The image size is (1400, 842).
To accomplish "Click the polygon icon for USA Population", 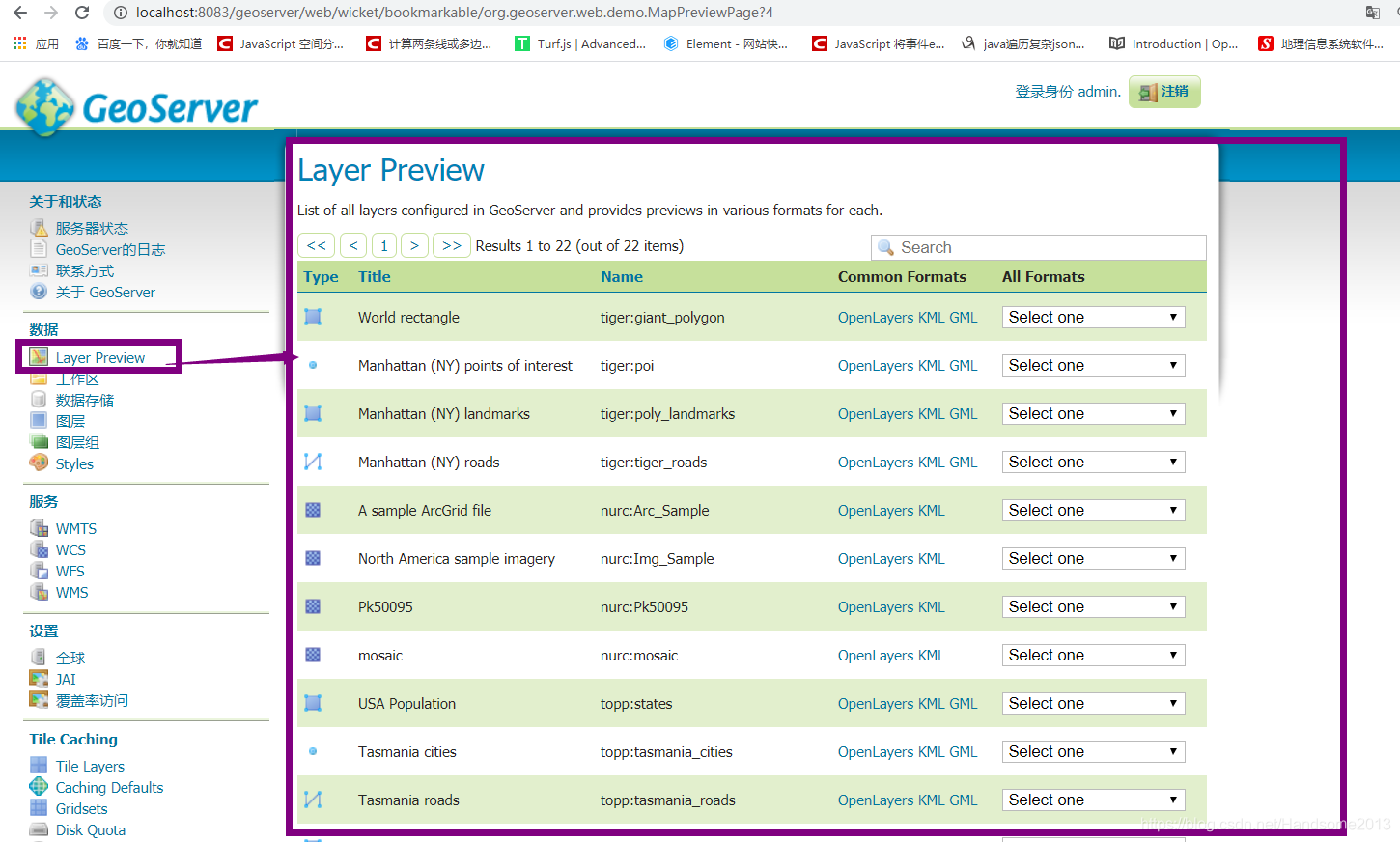I will coord(313,703).
